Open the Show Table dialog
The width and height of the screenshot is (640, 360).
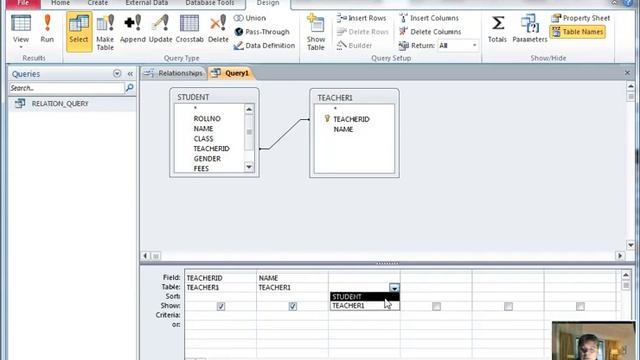point(316,32)
